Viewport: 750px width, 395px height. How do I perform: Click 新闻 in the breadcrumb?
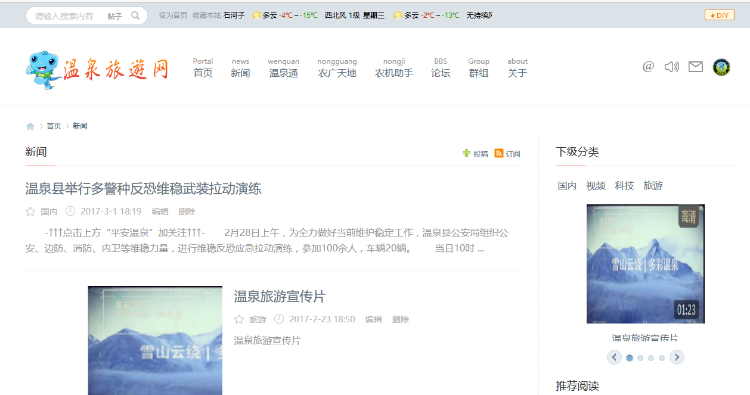80,126
